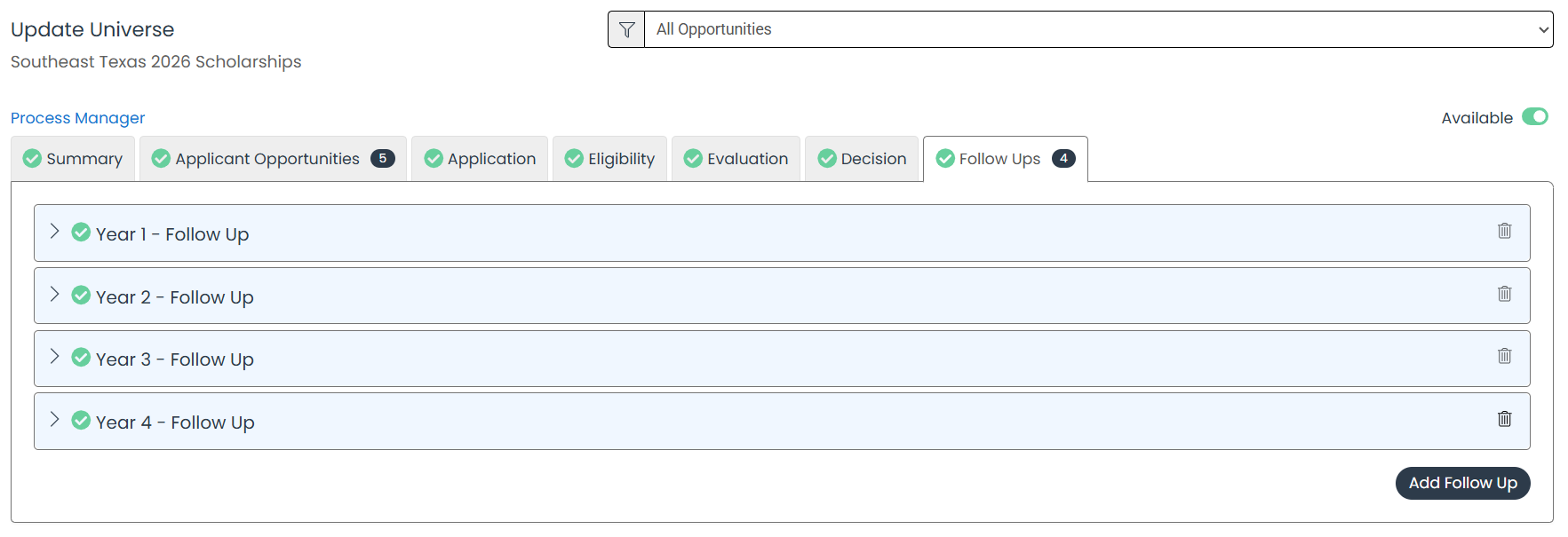This screenshot has height=537, width=1568.
Task: Expand the Year 2 Follow Up chevron
Action: (x=54, y=295)
